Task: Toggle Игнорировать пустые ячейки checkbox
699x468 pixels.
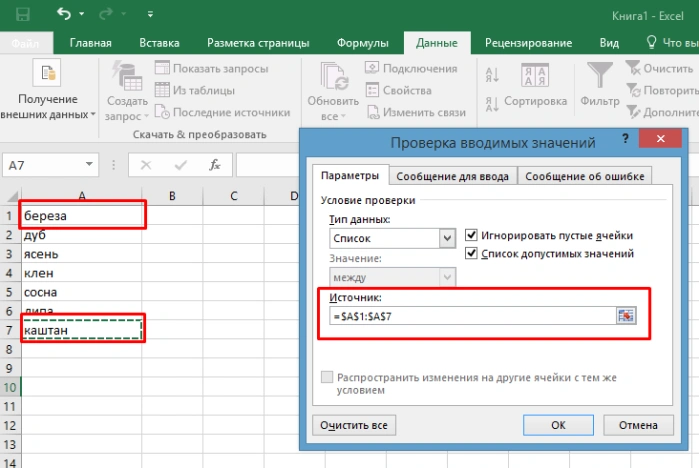Action: (471, 235)
